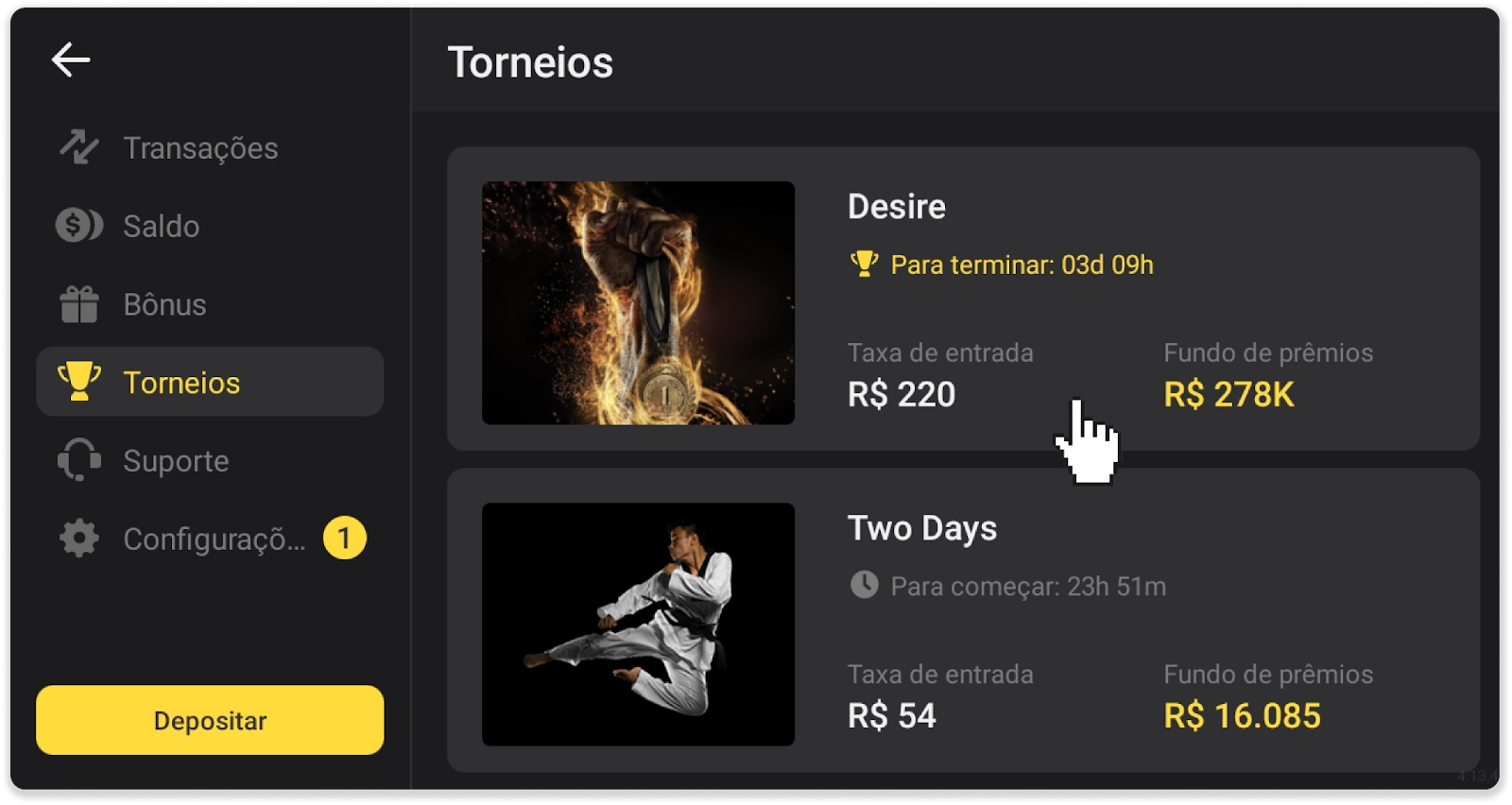The width and height of the screenshot is (1512, 805).
Task: Click the Configurações gear icon
Action: coord(79,539)
